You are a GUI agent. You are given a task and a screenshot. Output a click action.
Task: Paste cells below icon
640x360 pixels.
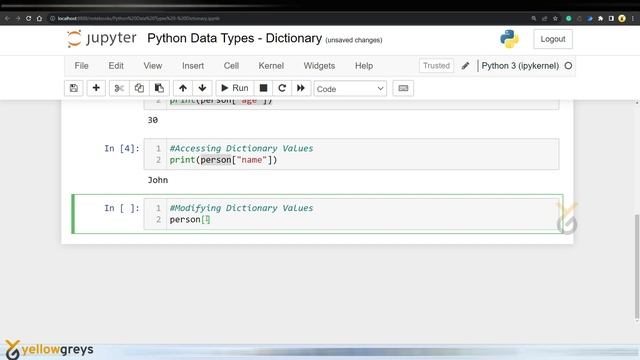coord(159,88)
